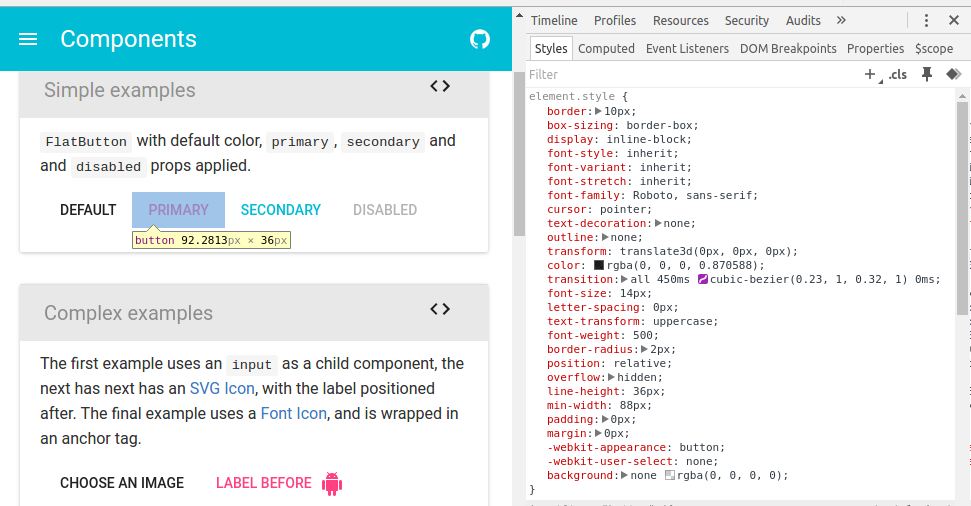Click the page vertical scrollbar thumb
Screen dimensions: 971x506
(x=519, y=154)
